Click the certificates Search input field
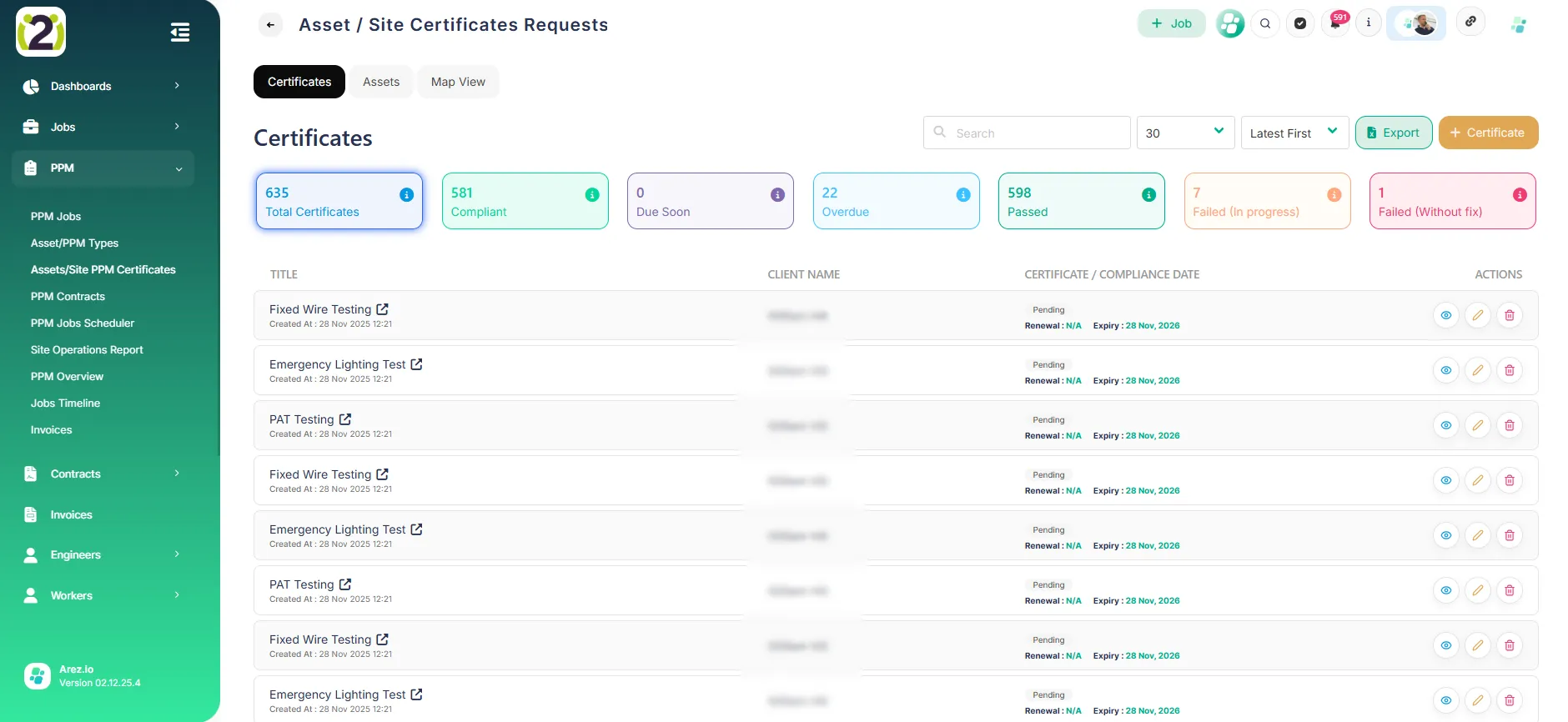Viewport: 1568px width, 722px height. [x=1034, y=133]
